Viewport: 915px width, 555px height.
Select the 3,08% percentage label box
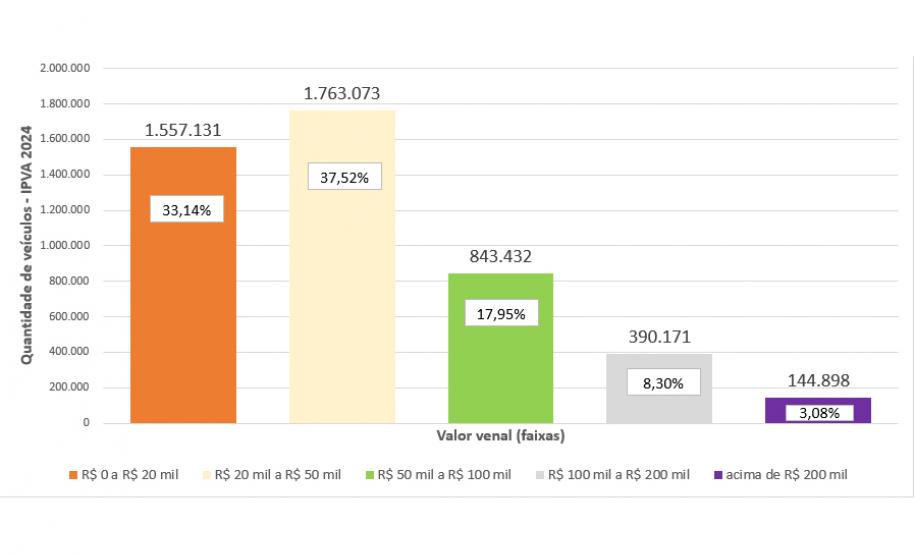[819, 412]
